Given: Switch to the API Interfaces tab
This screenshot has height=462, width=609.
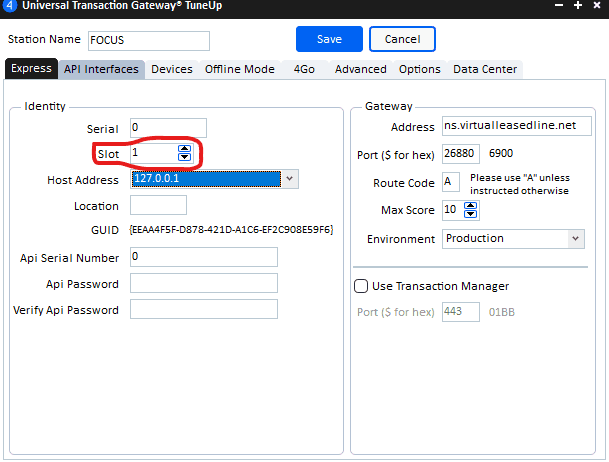Looking at the screenshot, I should tap(101, 69).
